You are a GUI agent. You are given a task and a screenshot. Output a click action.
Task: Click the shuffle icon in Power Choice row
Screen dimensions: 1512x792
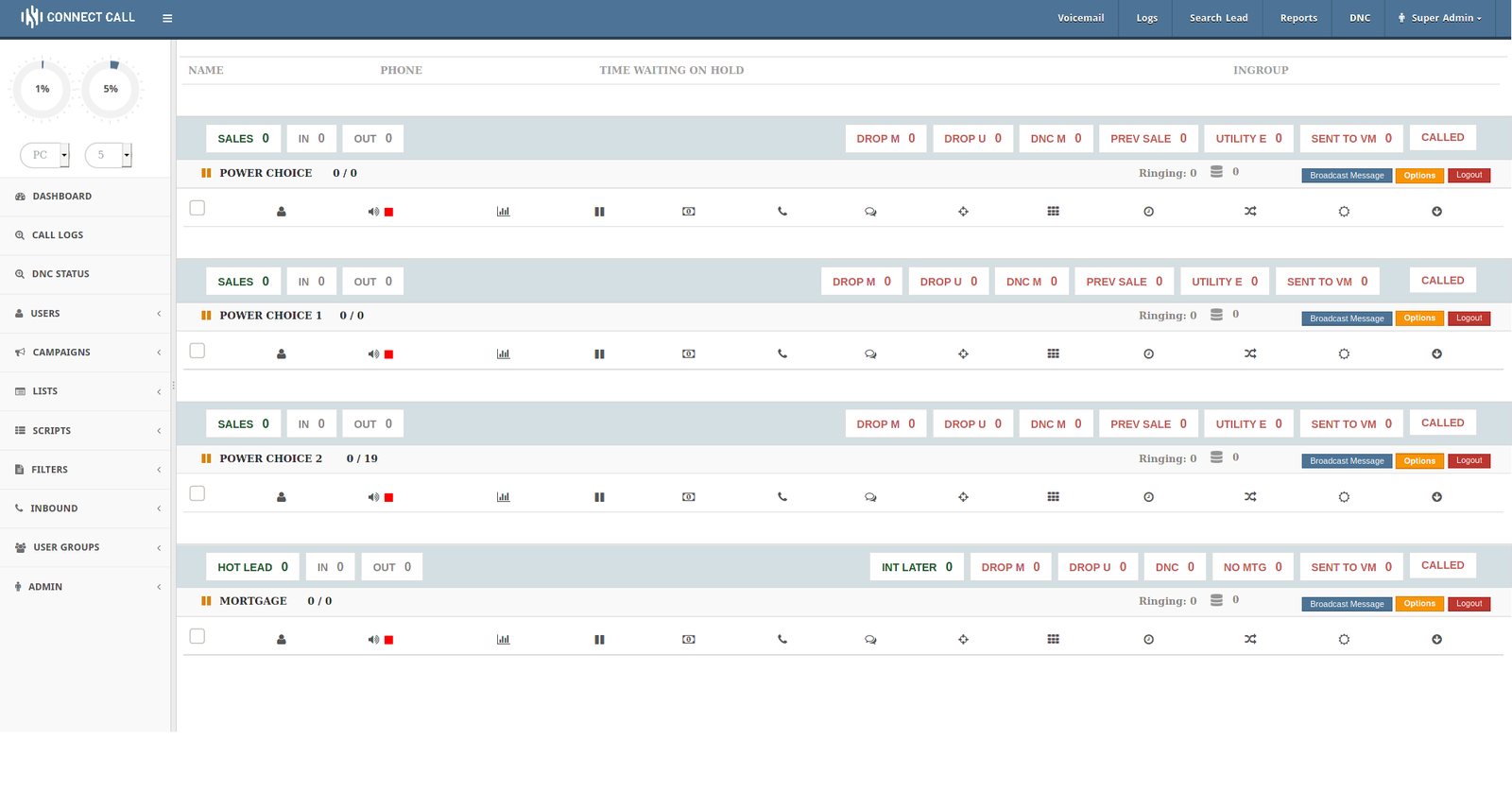(1250, 212)
